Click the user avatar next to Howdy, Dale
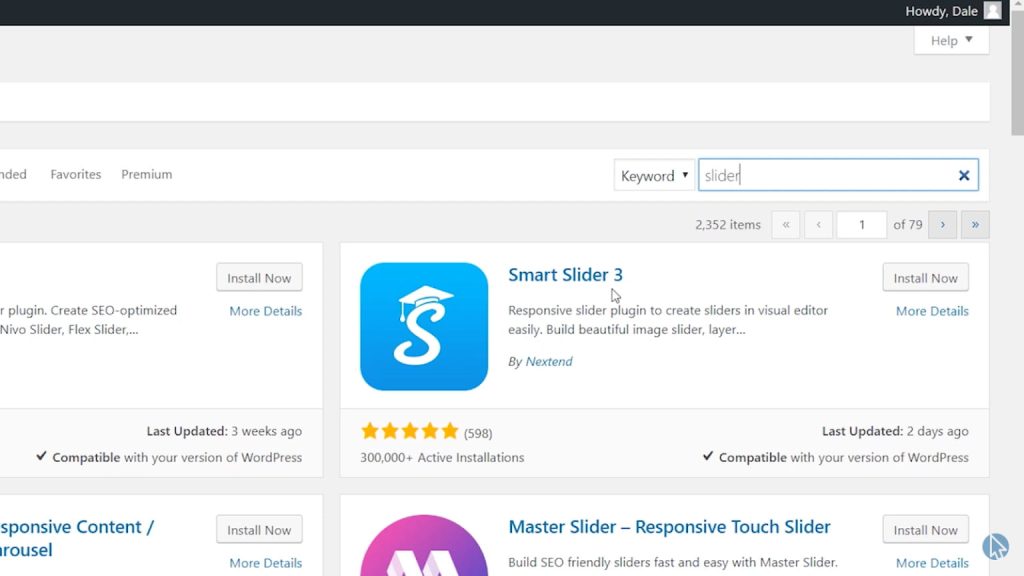 pos(992,11)
